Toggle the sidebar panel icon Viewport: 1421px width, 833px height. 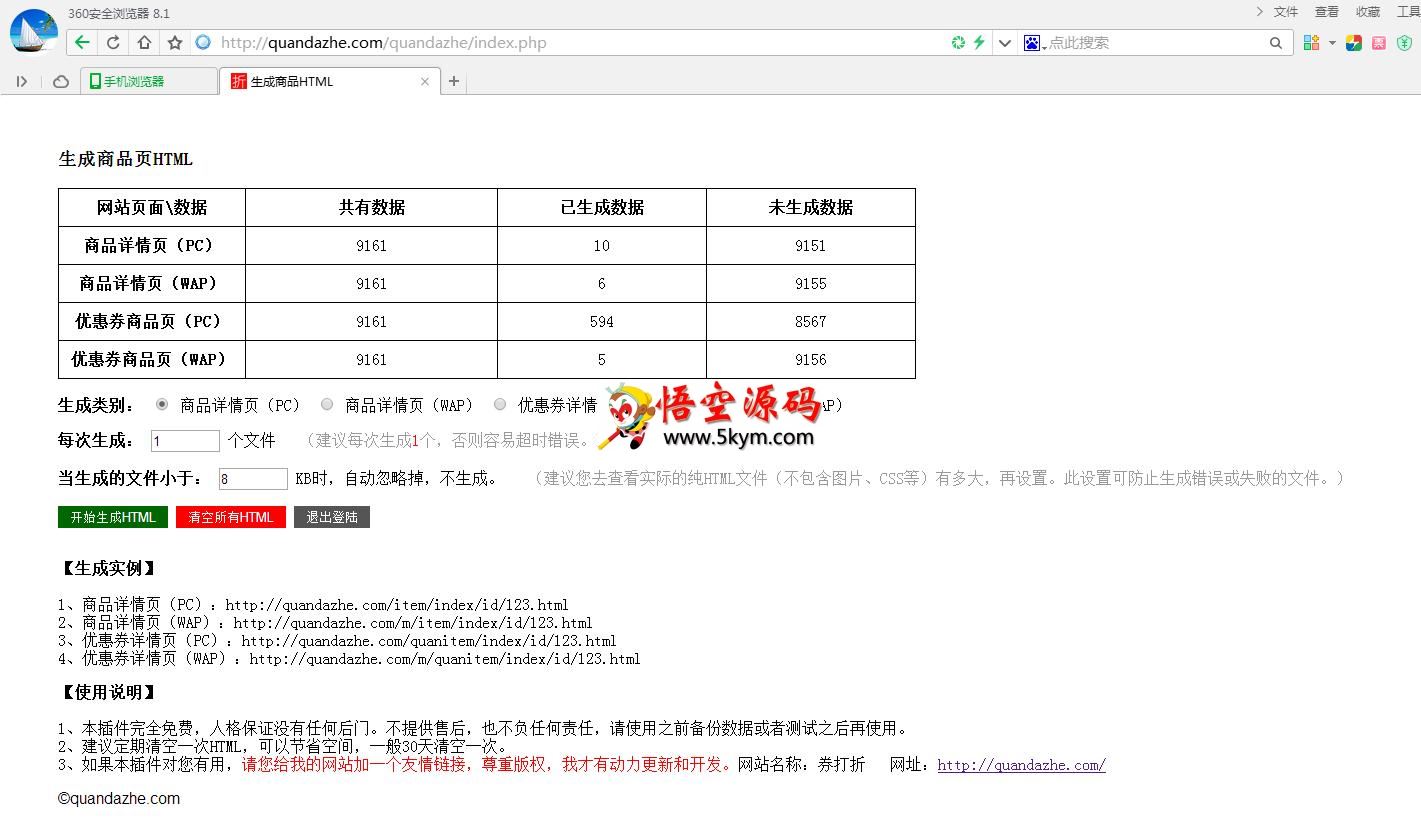[x=22, y=82]
